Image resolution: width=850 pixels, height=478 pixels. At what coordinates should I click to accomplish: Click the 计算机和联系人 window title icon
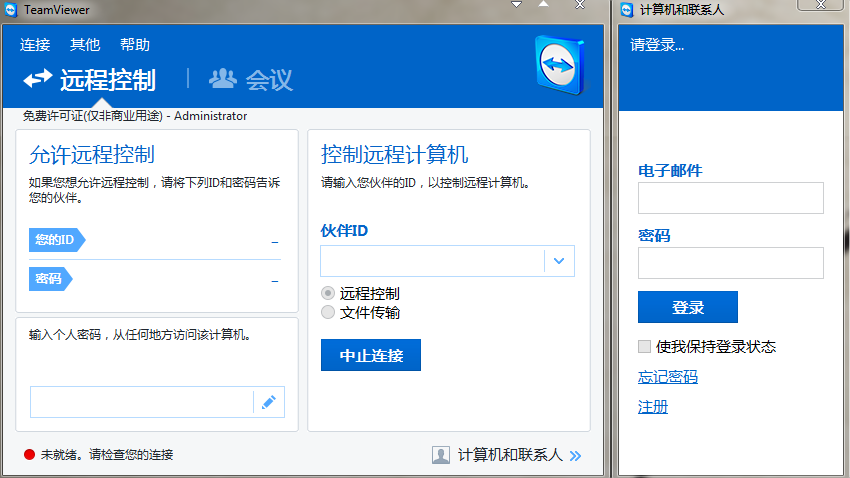(x=627, y=10)
